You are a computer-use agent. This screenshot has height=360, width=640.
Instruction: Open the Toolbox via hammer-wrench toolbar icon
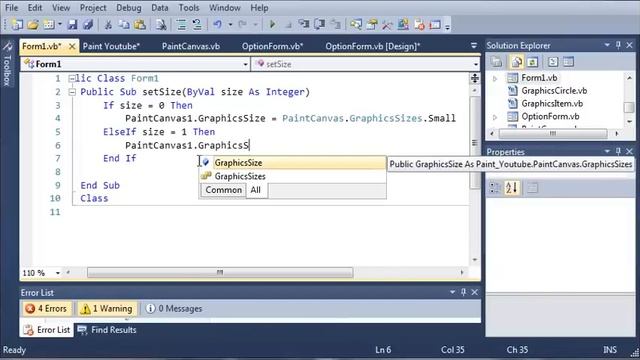(387, 24)
